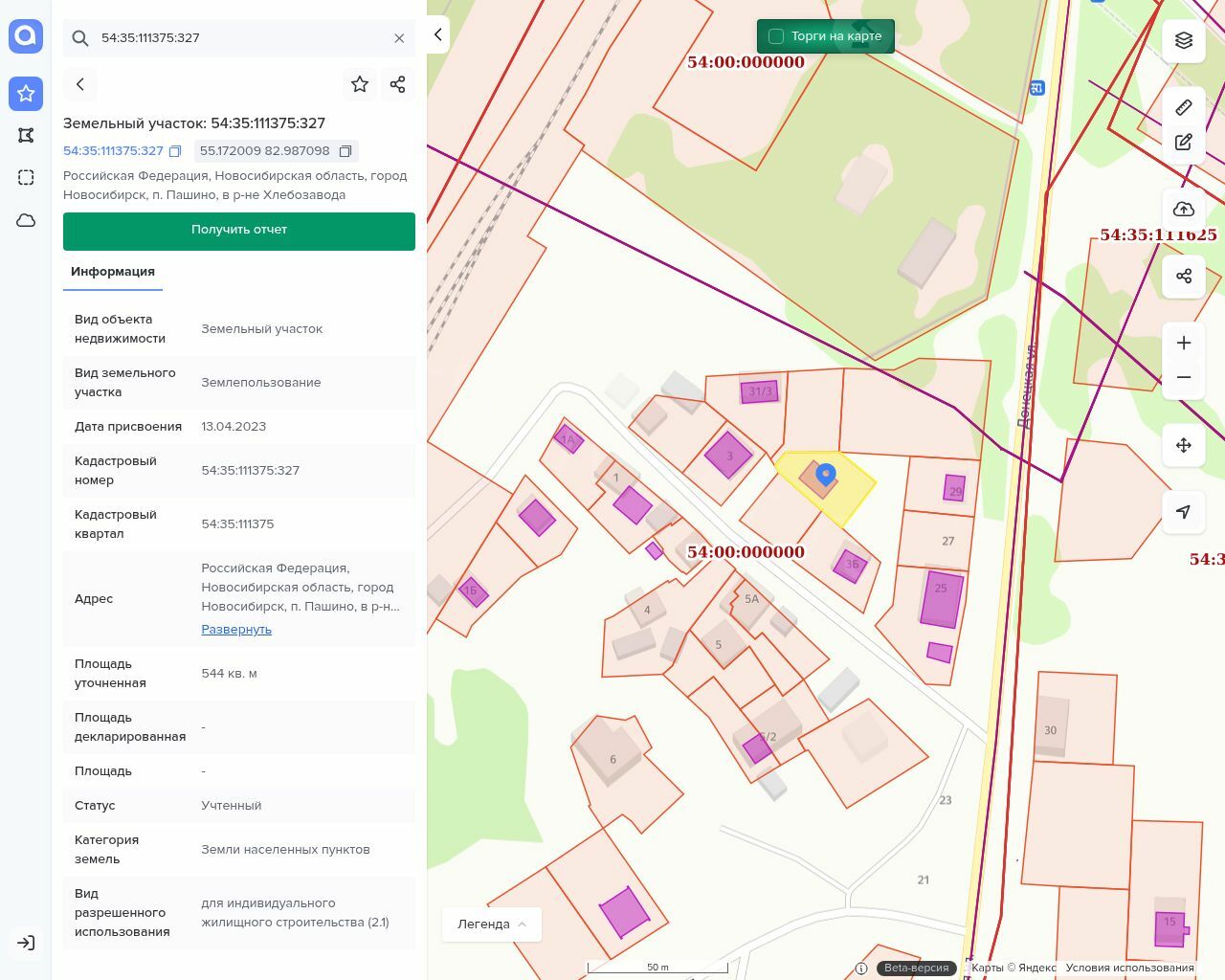Screen dimensions: 1225x980
Task: Click the cloud upload icon on map
Action: point(1184,210)
